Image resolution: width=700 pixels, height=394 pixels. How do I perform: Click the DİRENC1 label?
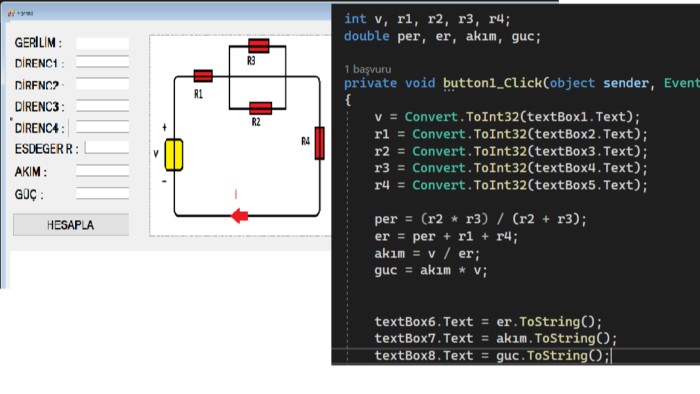pos(39,64)
